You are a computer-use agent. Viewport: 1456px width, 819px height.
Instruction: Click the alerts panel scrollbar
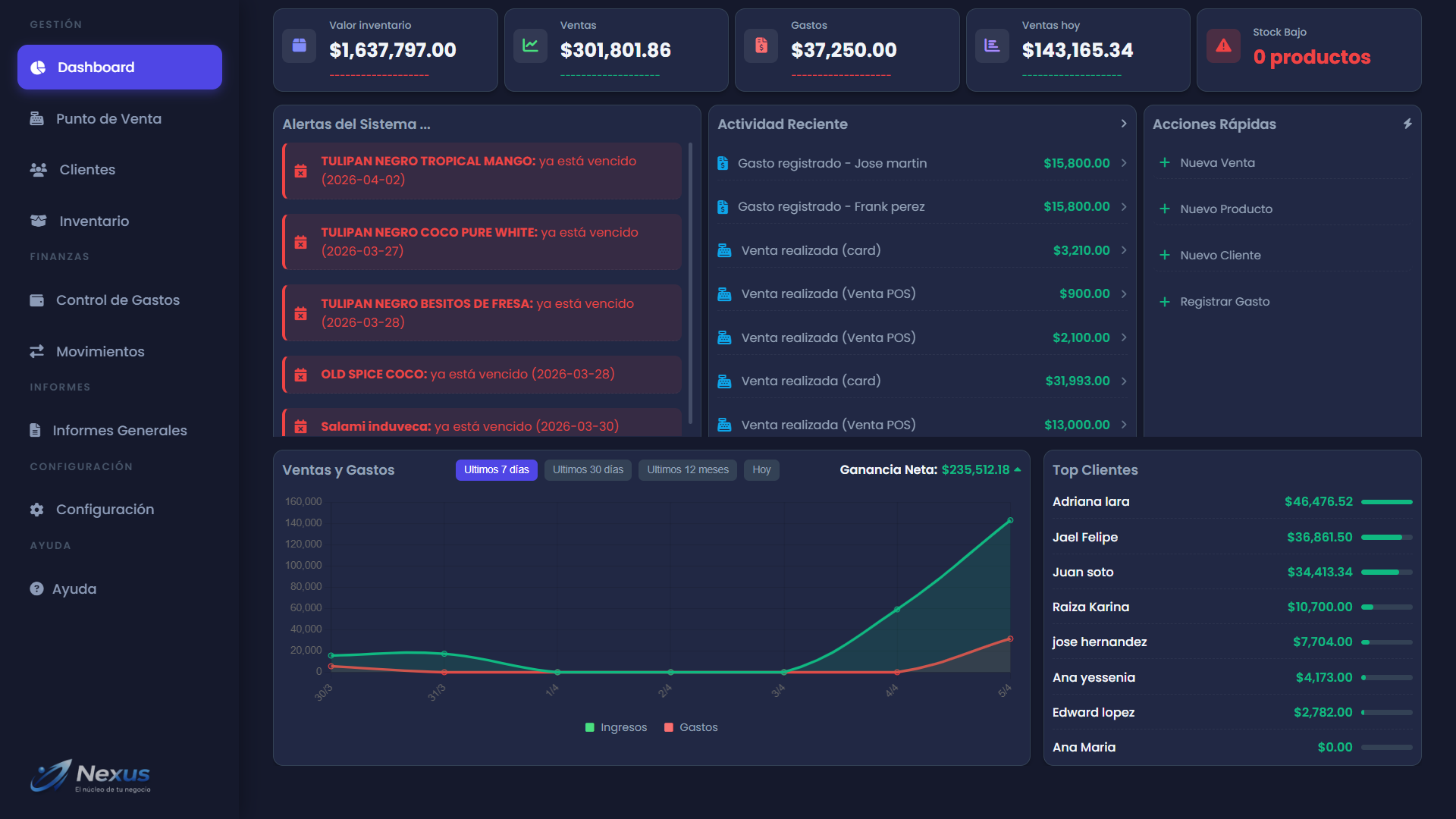[x=690, y=282]
